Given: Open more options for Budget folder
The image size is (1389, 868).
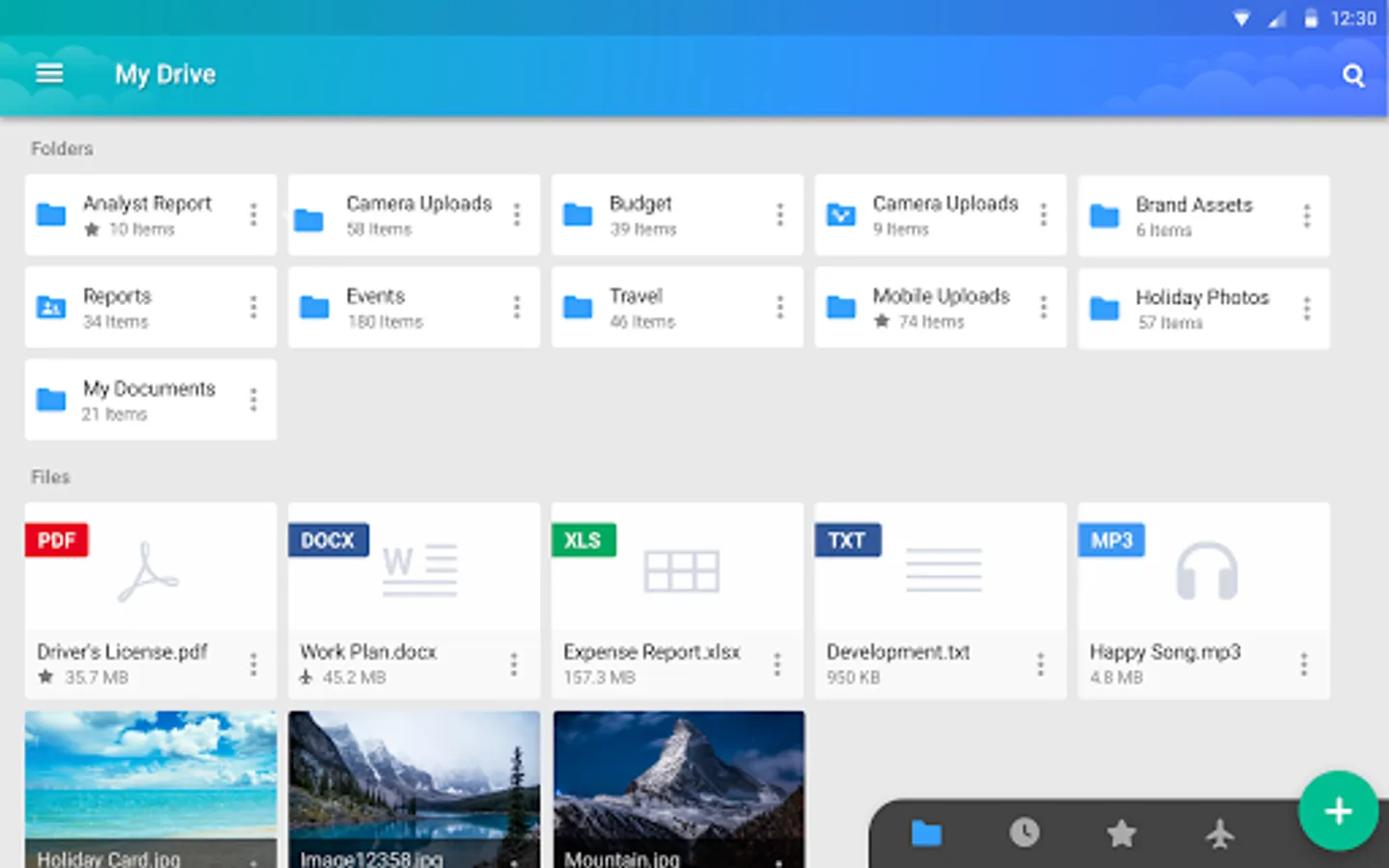Looking at the screenshot, I should 779,215.
